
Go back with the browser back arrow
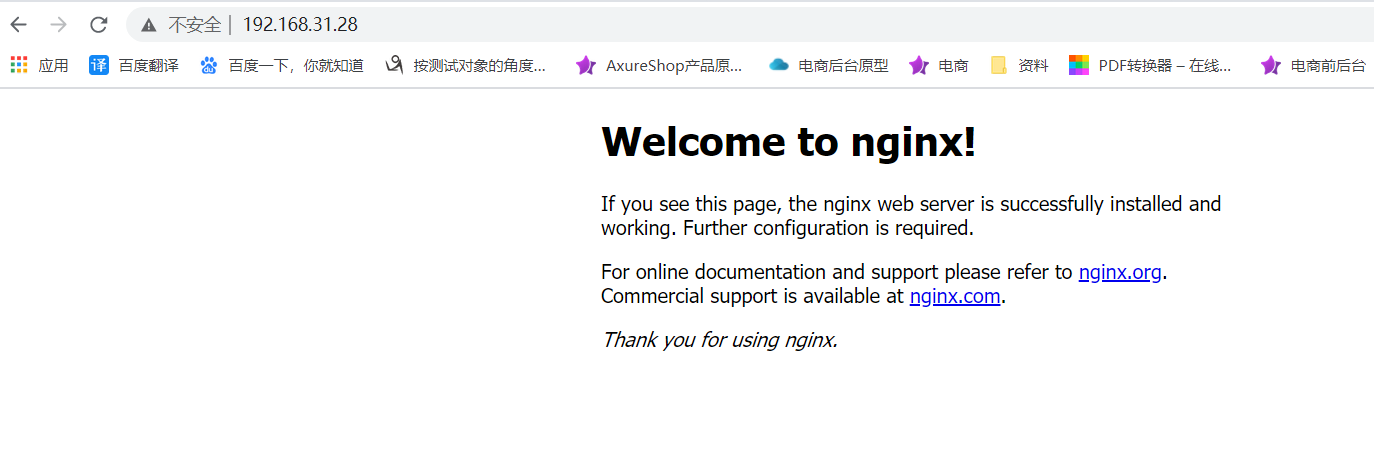(18, 25)
